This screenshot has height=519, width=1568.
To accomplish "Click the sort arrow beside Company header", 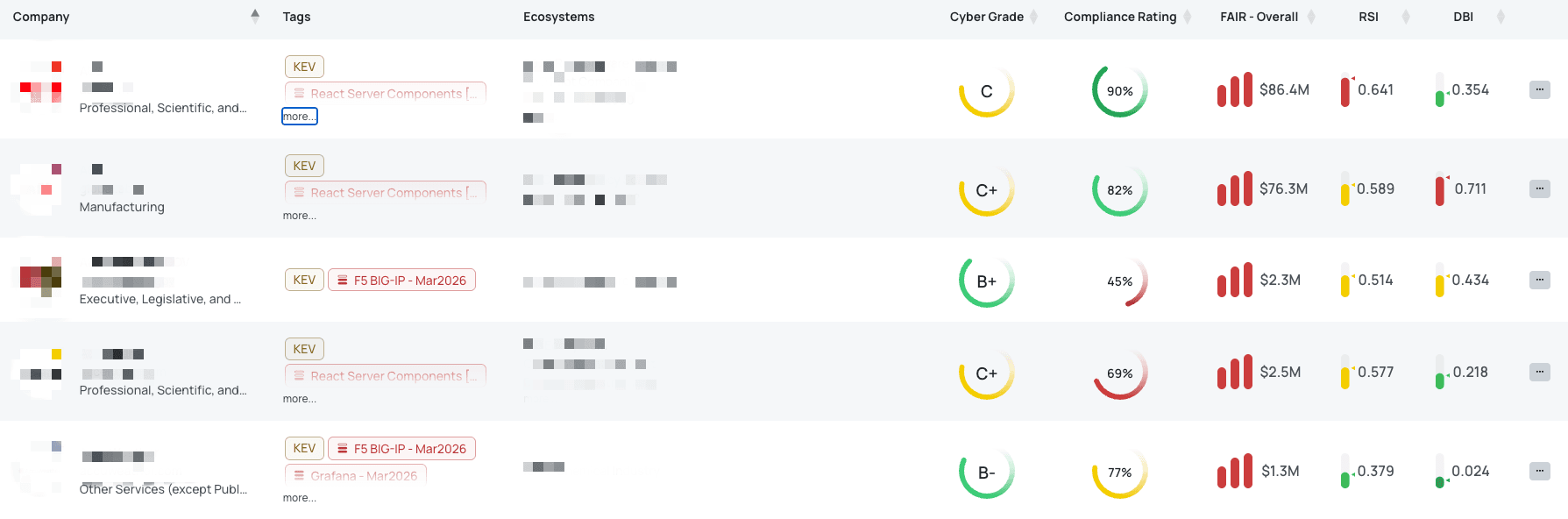I will coord(255,15).
